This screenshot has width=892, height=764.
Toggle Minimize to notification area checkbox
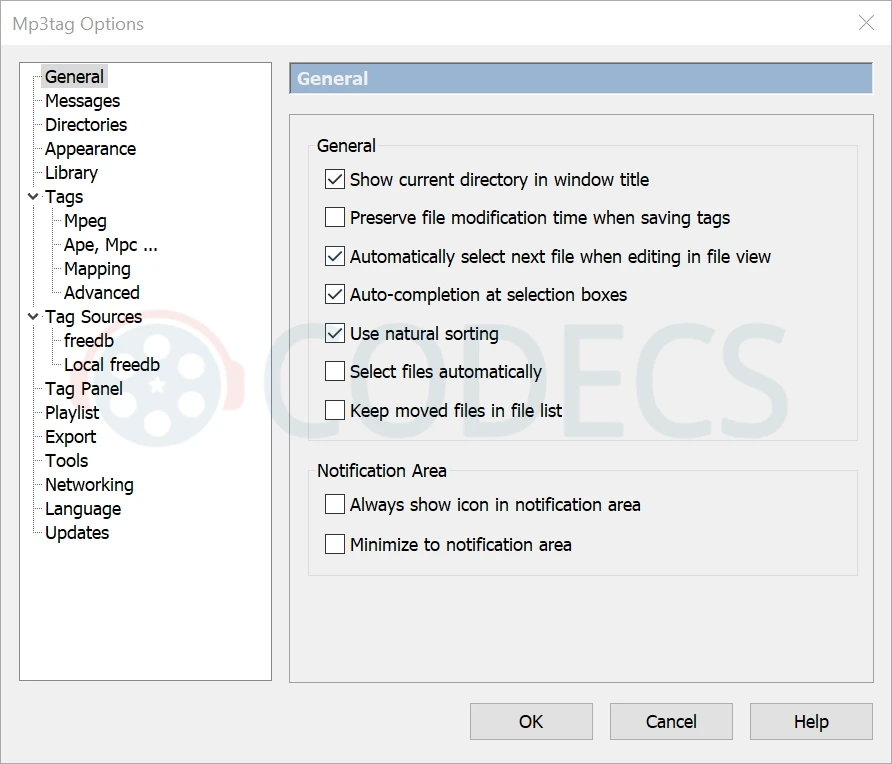point(335,545)
